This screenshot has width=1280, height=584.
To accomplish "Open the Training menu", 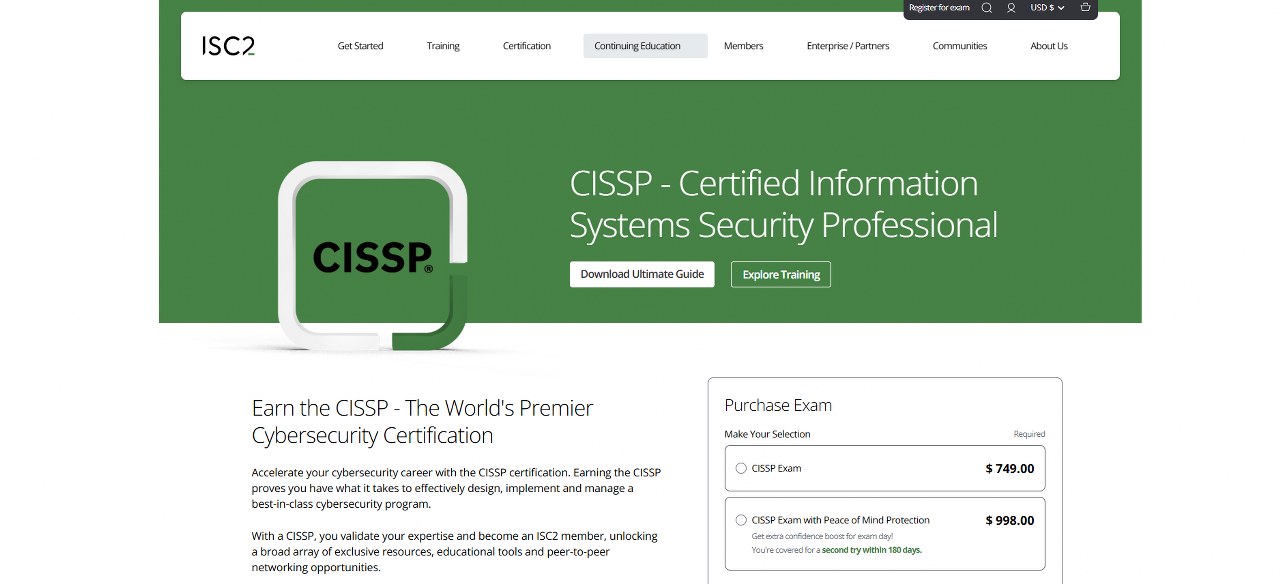I will pyautogui.click(x=443, y=46).
